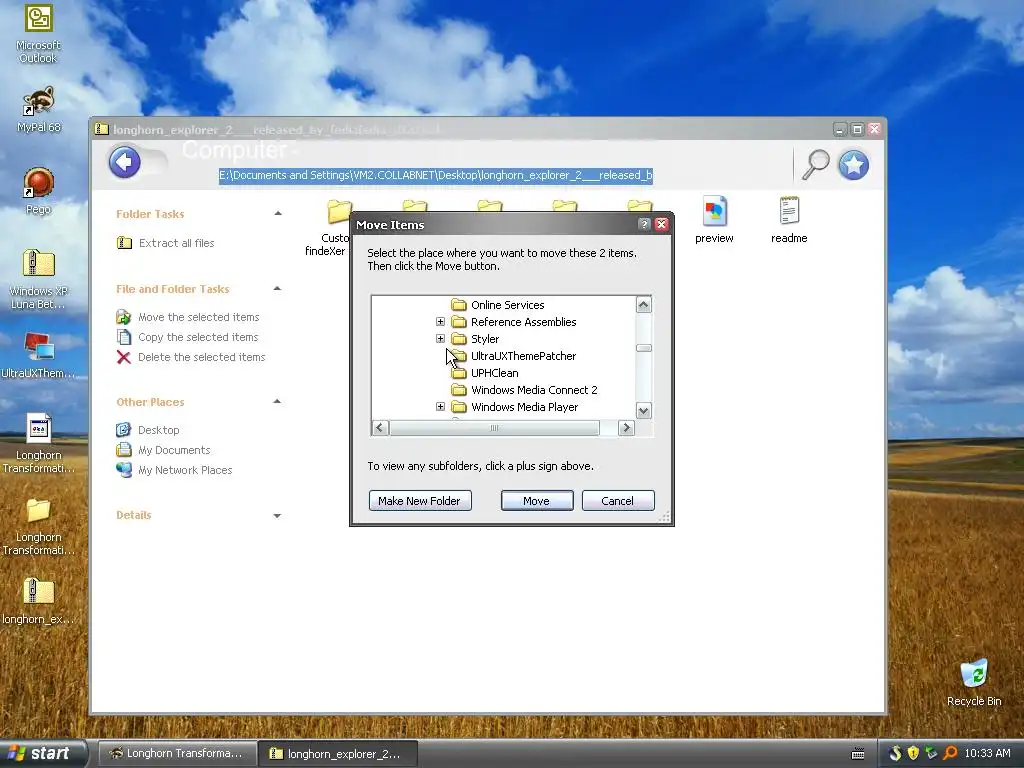Click the Copy selected items icon
Image resolution: width=1024 pixels, height=768 pixels.
[123, 337]
